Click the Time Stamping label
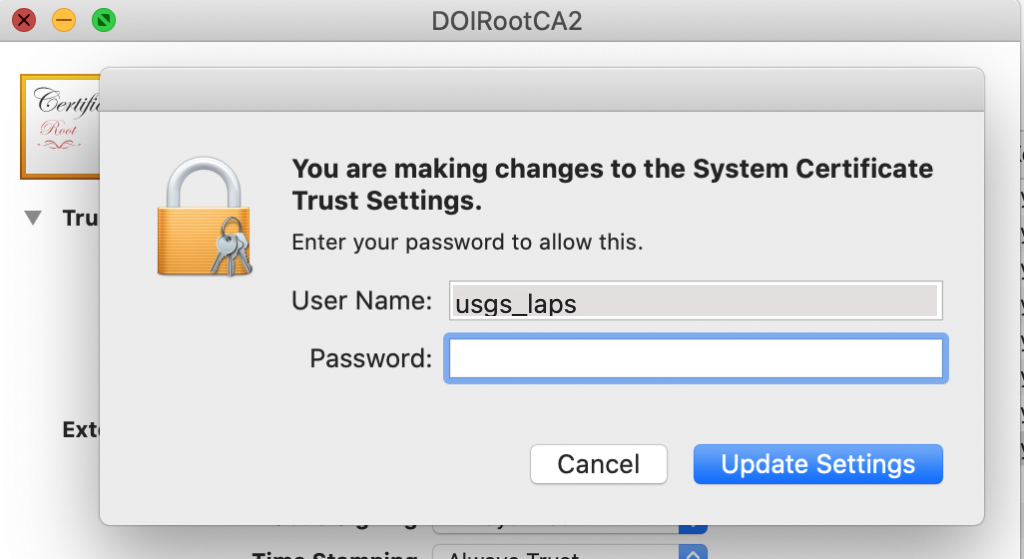Screen dimensions: 1024x559 [x=334, y=554]
